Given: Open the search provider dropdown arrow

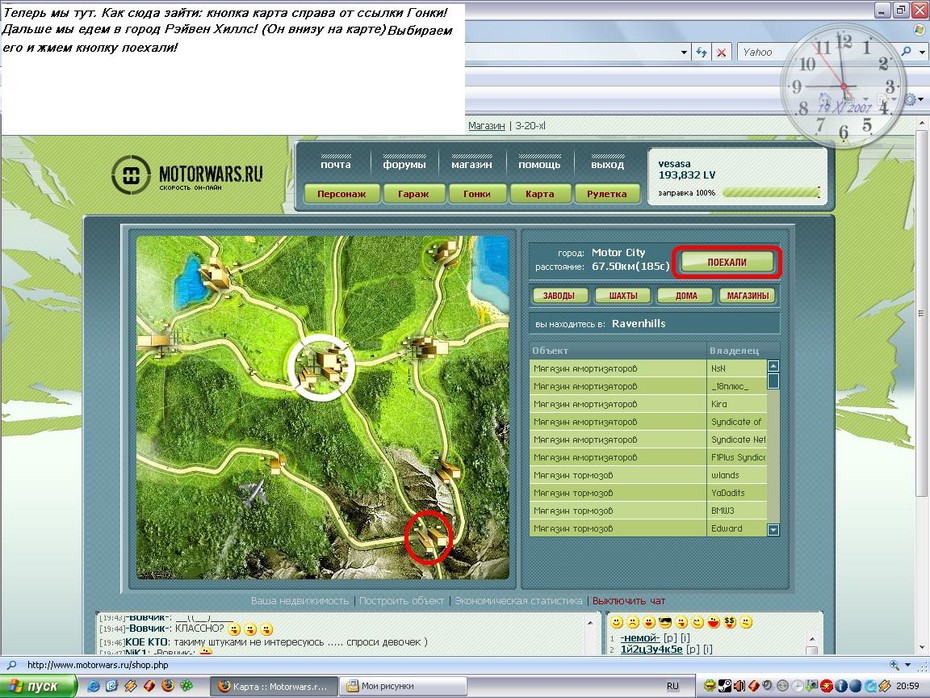Looking at the screenshot, I should tap(922, 52).
